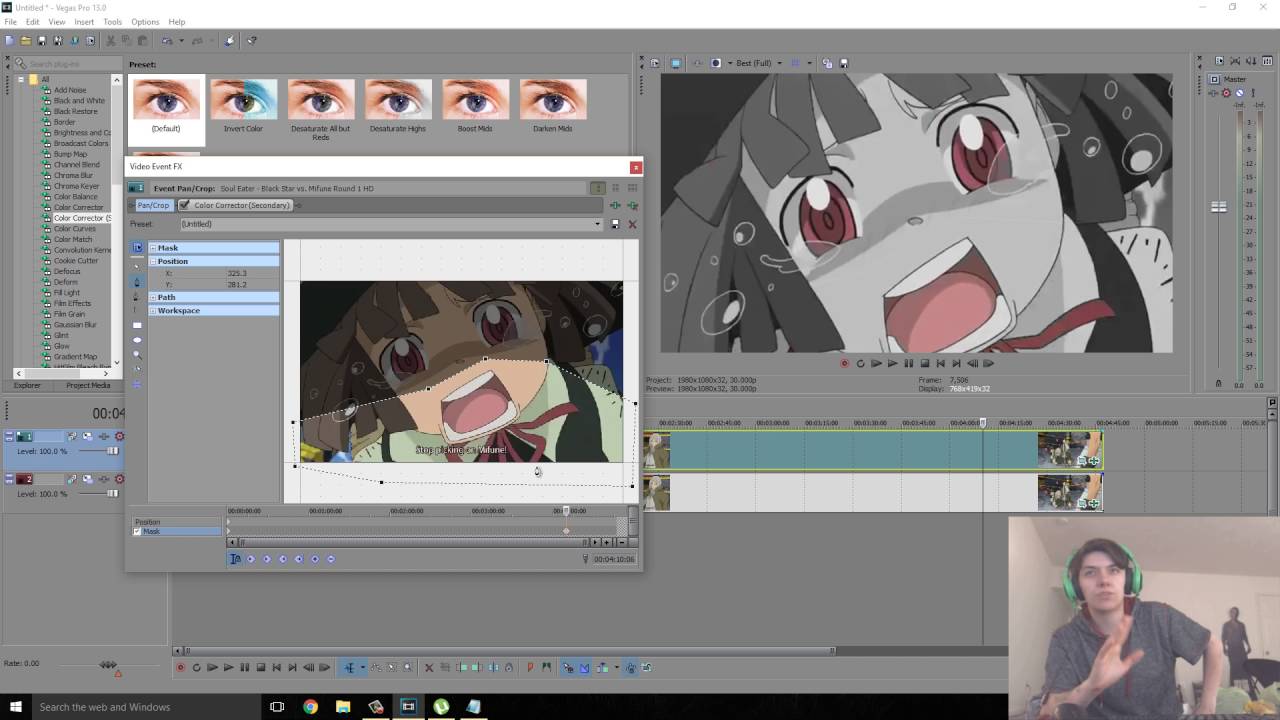Click Copy Snapshot to Clipboard icon
This screenshot has width=1280, height=720.
827,63
